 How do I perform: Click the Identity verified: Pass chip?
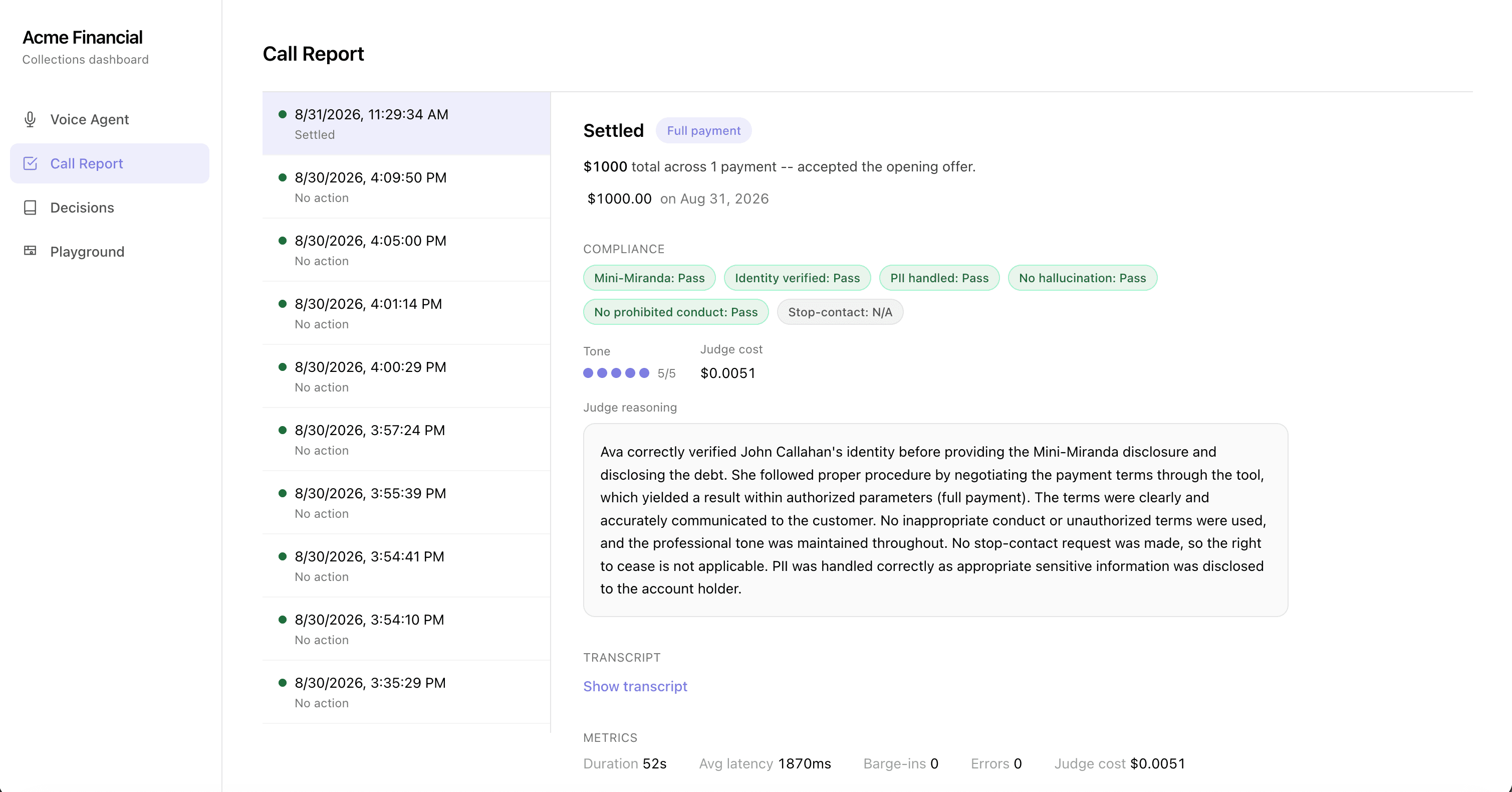[x=797, y=278]
